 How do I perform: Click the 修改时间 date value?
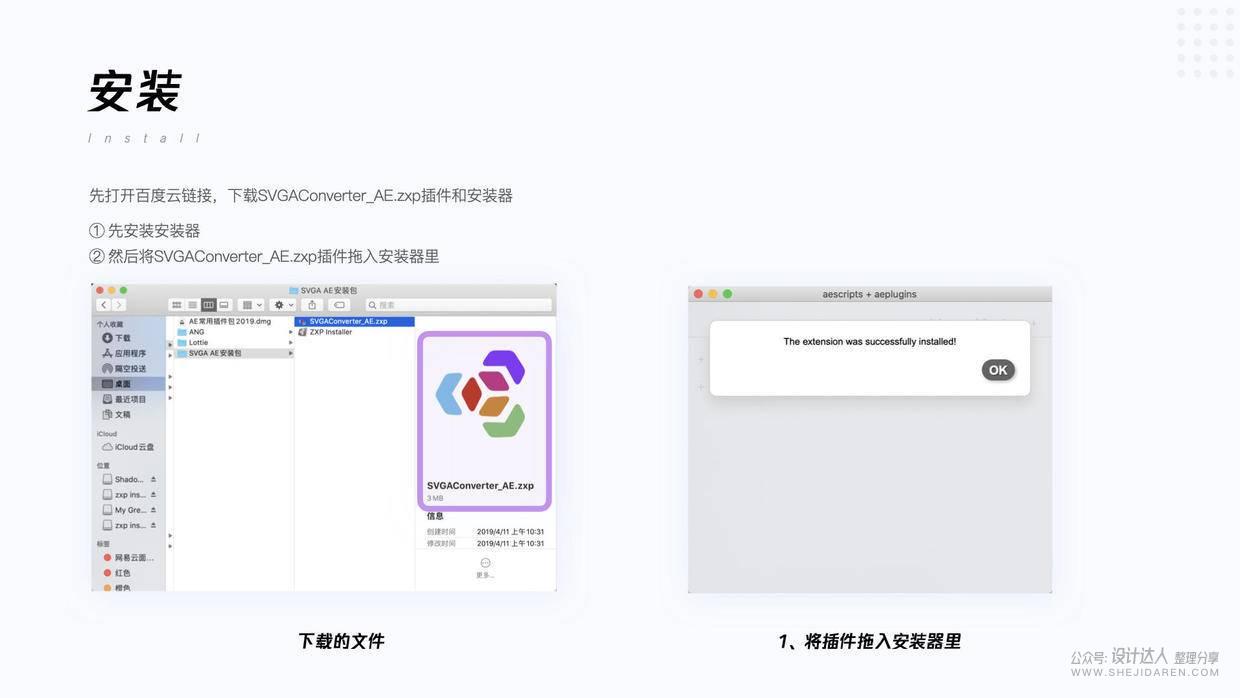(510, 543)
